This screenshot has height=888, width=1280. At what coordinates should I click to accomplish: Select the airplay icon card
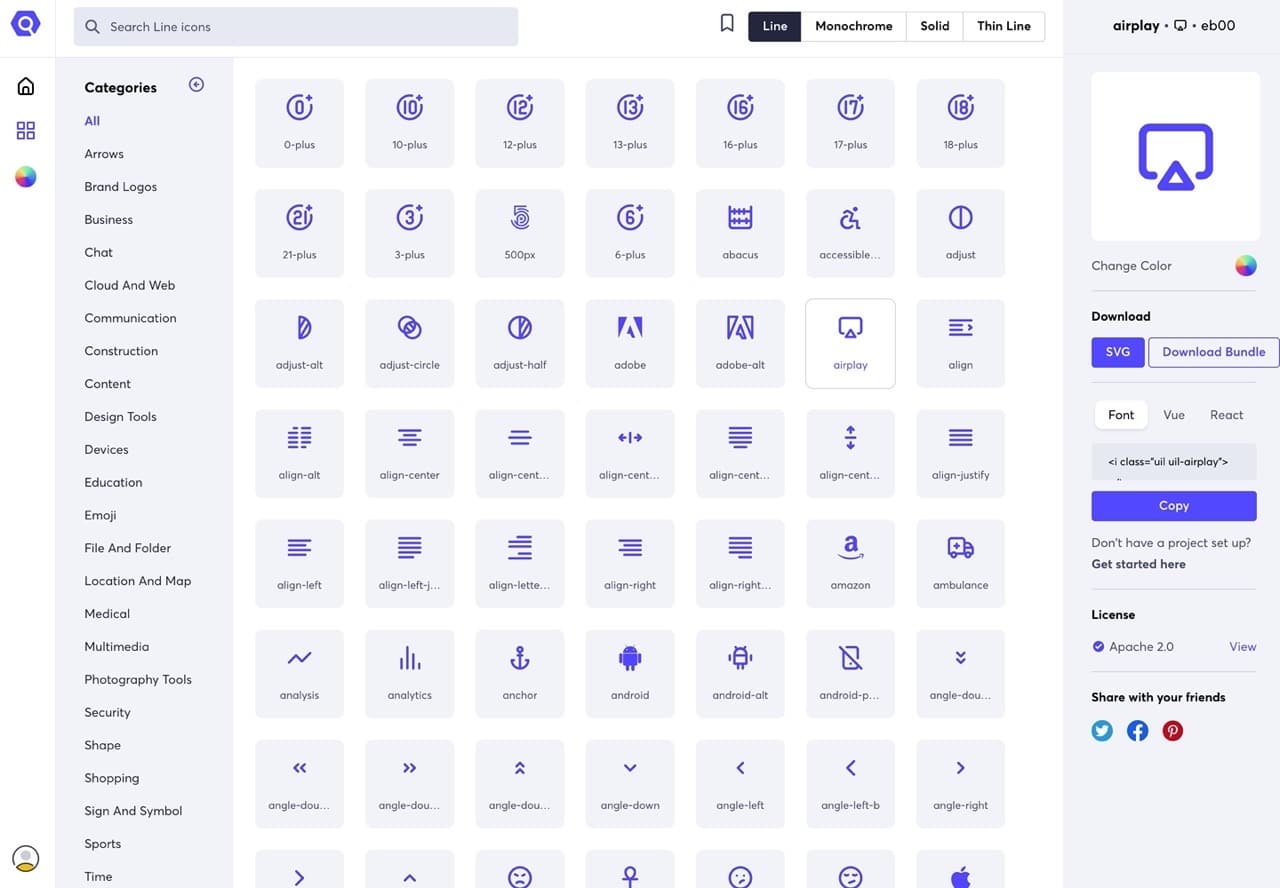850,343
